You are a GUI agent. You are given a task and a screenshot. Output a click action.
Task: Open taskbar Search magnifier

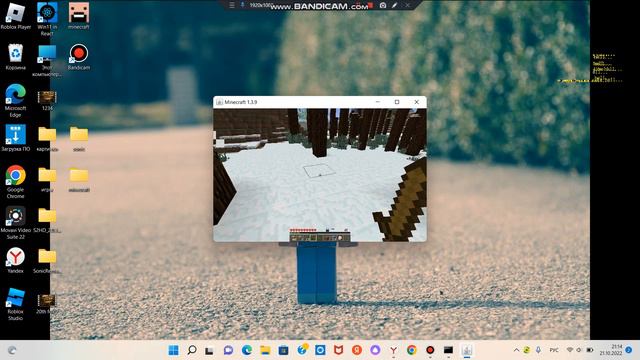[192, 350]
